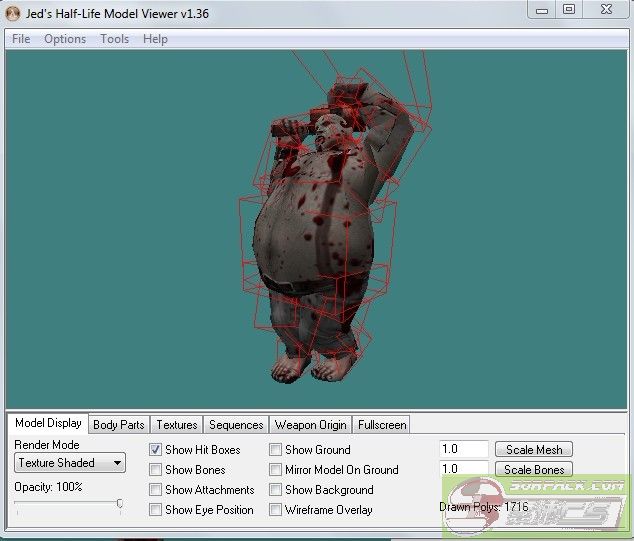
Task: Switch to the Sequences tab
Action: coord(236,425)
